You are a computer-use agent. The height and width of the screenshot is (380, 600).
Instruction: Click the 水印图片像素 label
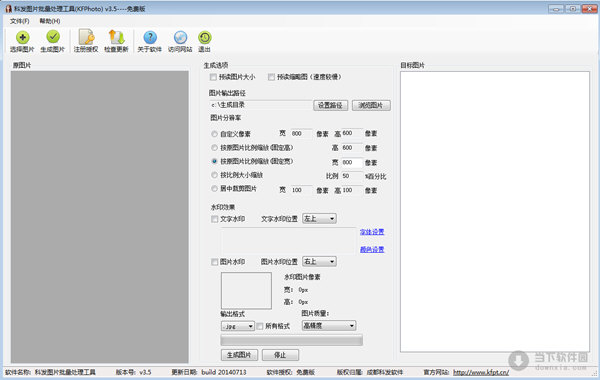(x=302, y=277)
